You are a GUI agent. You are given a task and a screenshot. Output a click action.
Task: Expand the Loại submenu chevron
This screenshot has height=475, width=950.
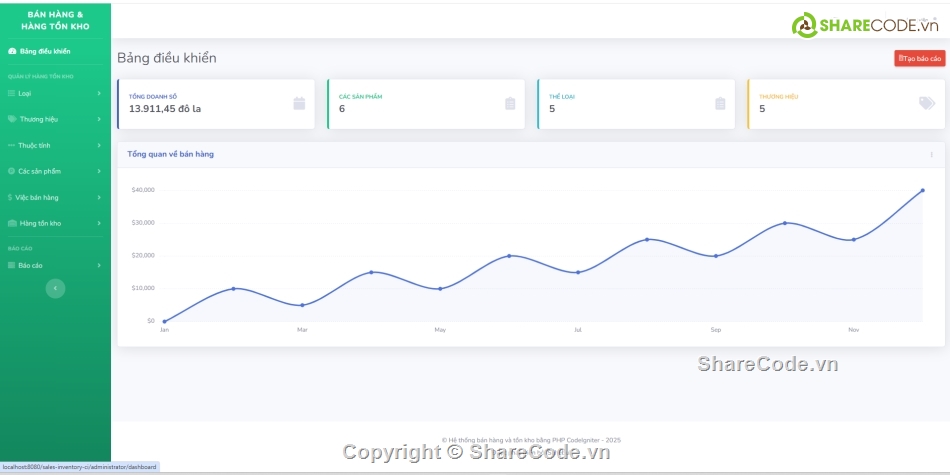click(99, 93)
